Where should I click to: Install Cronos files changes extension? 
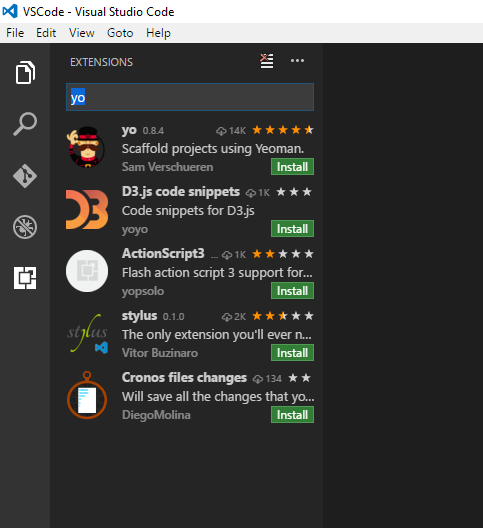tap(292, 415)
